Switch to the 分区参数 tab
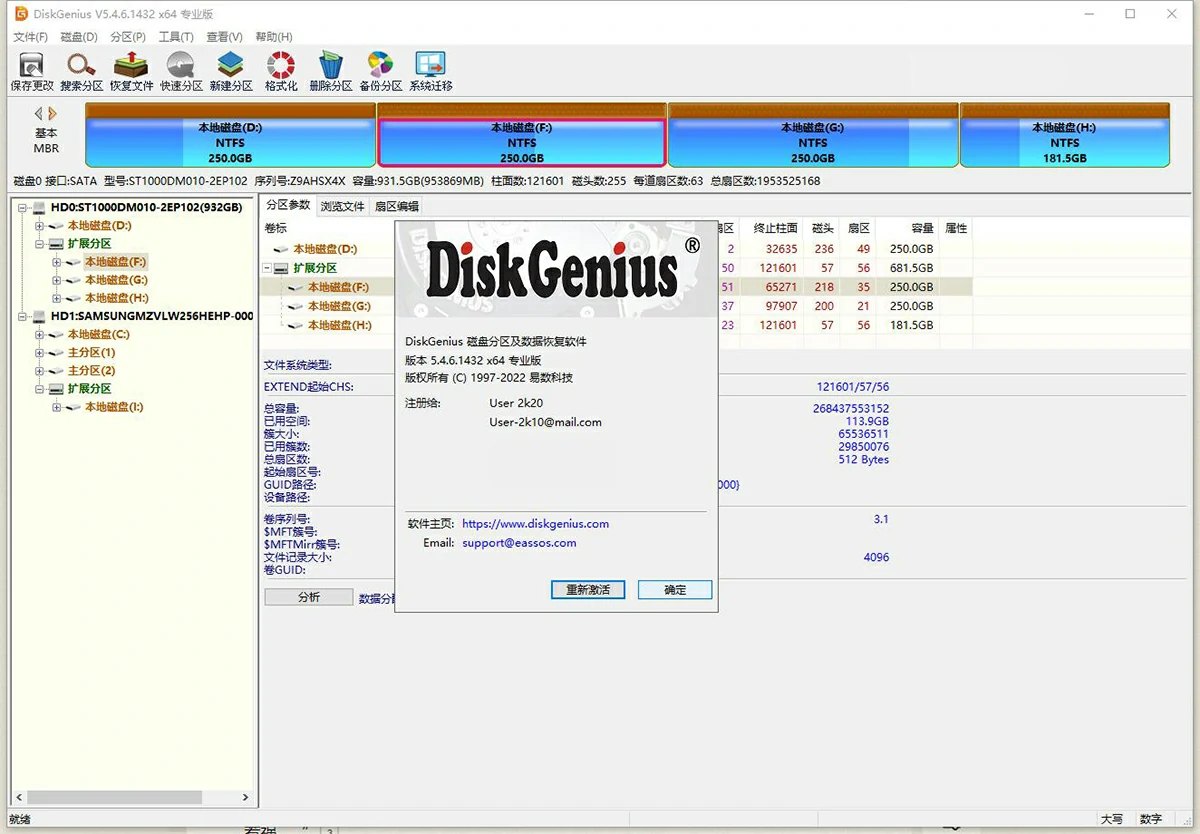 point(288,205)
